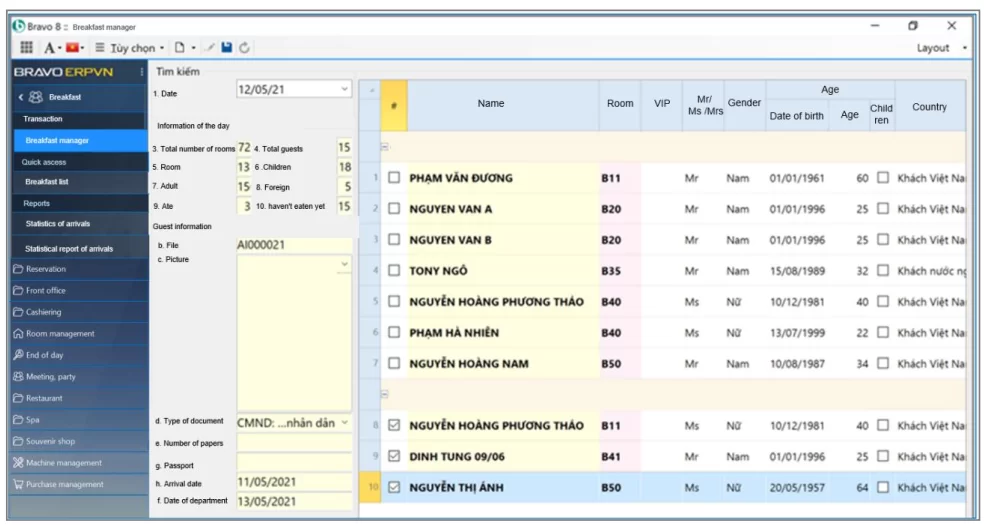Click the font 'A' toolbar icon
Screen dimensions: 984x525
[49, 48]
